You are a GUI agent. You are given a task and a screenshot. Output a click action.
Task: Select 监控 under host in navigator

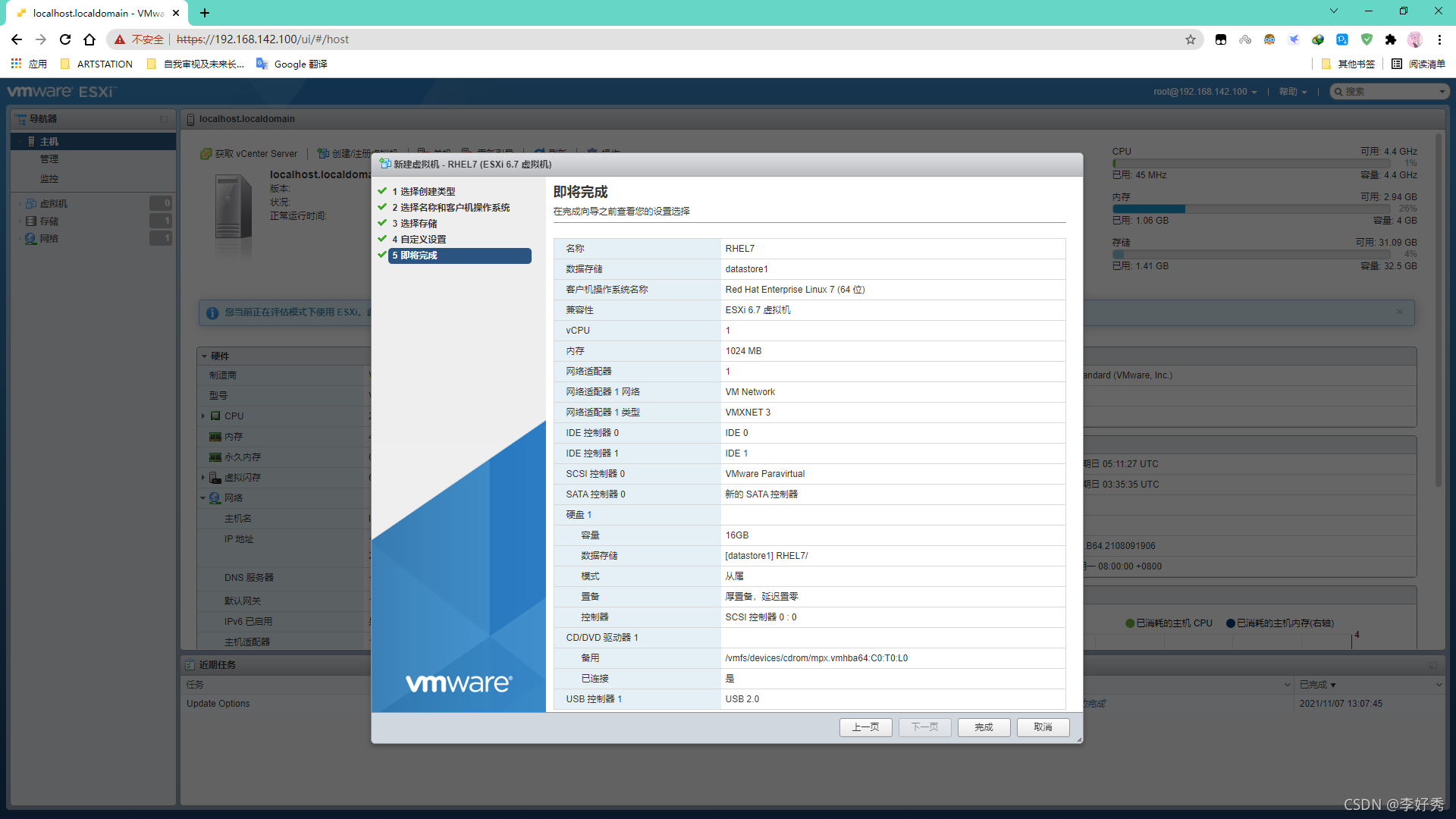[x=49, y=179]
